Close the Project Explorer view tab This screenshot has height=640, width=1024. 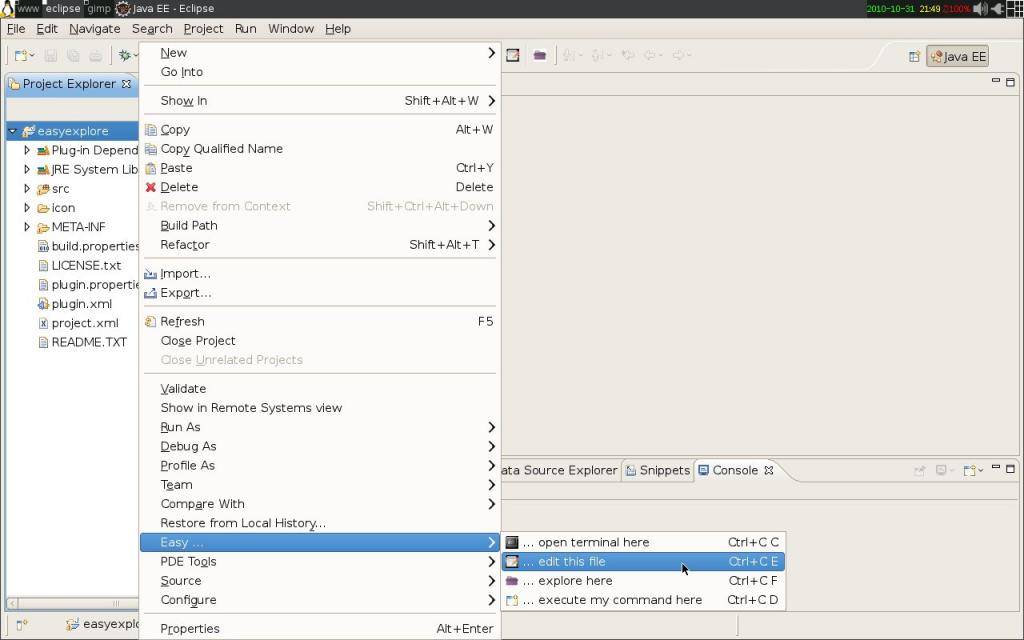tap(126, 84)
